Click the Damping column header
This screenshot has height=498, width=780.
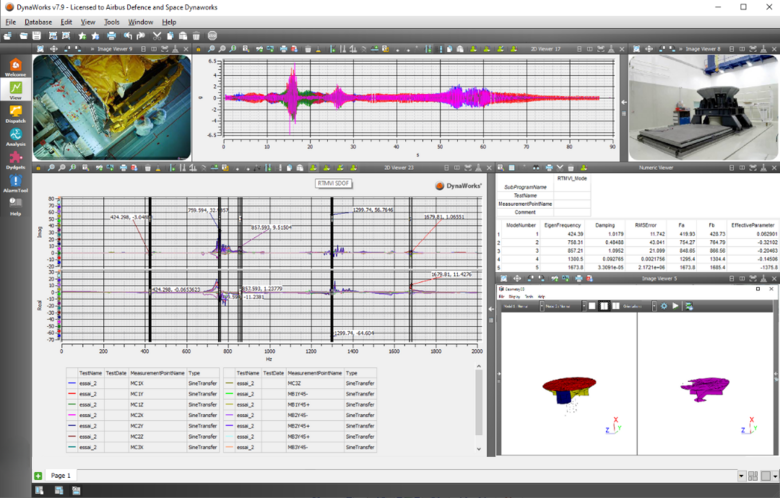click(x=605, y=225)
